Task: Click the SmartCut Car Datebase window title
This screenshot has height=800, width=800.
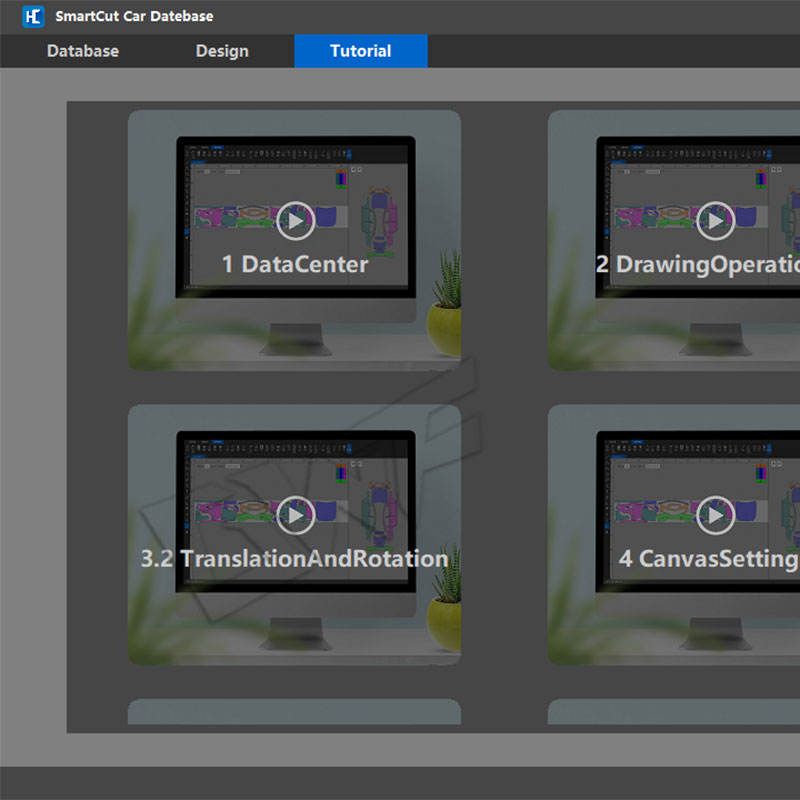Action: (134, 16)
